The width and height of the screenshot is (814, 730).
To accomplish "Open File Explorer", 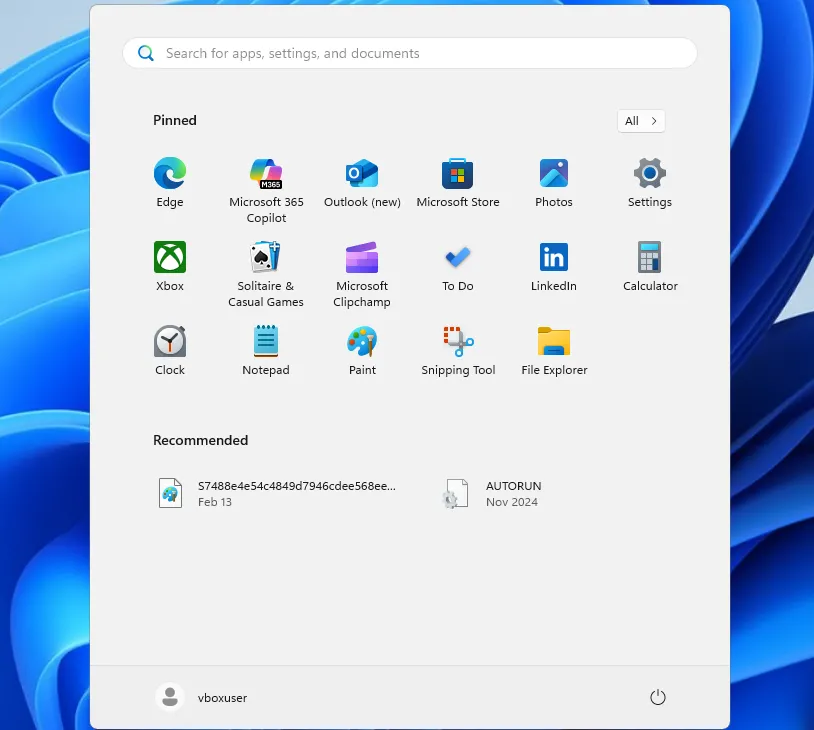I will coord(554,350).
